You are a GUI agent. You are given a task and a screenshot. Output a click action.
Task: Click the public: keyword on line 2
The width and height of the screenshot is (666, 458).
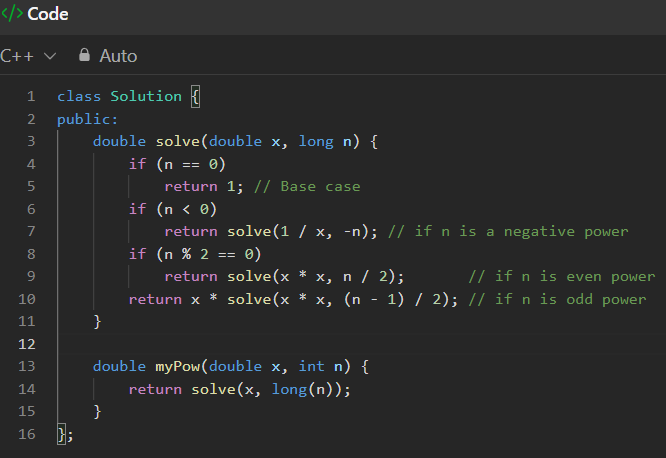tap(87, 119)
